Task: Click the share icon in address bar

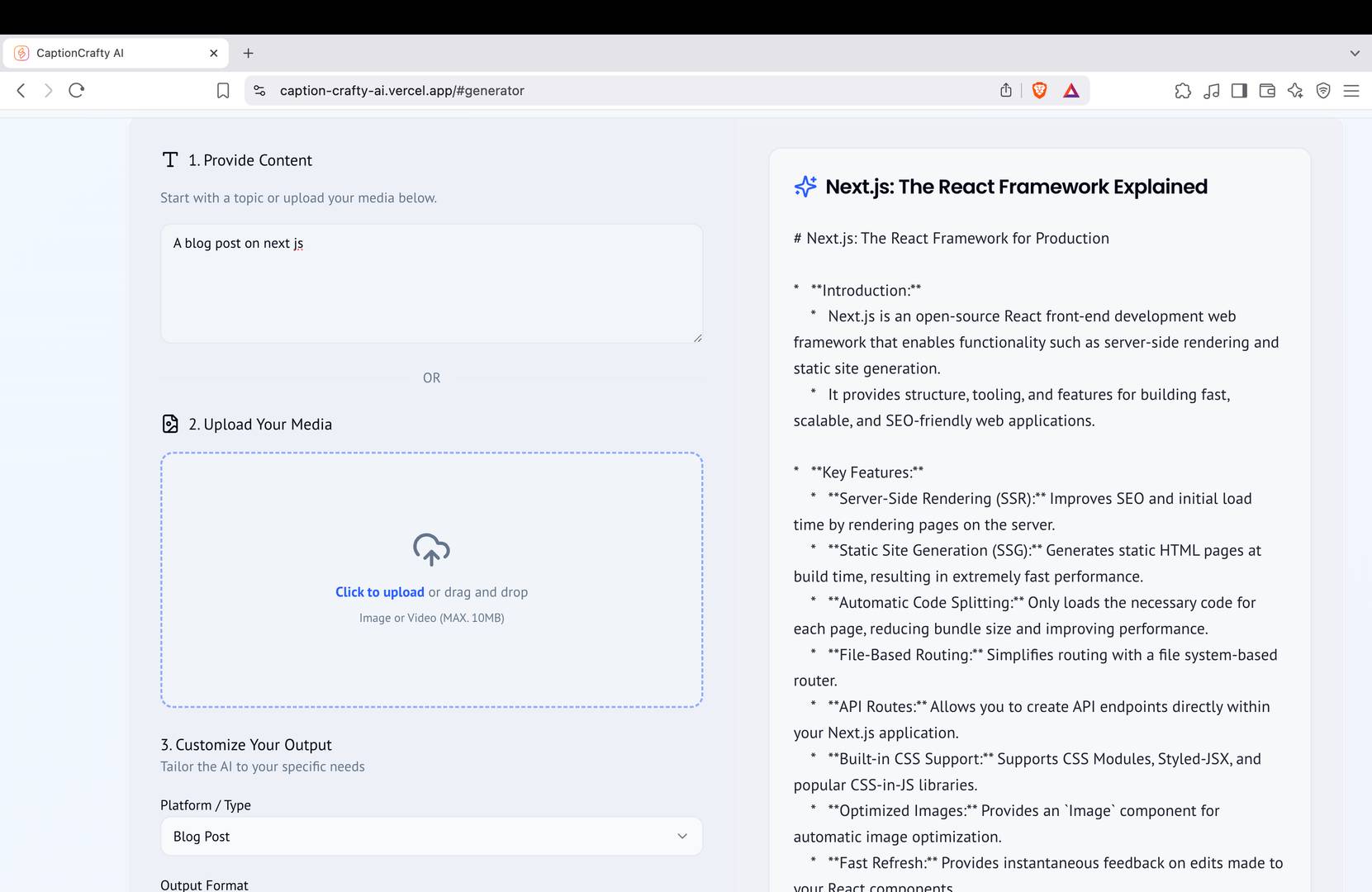Action: pos(1005,91)
